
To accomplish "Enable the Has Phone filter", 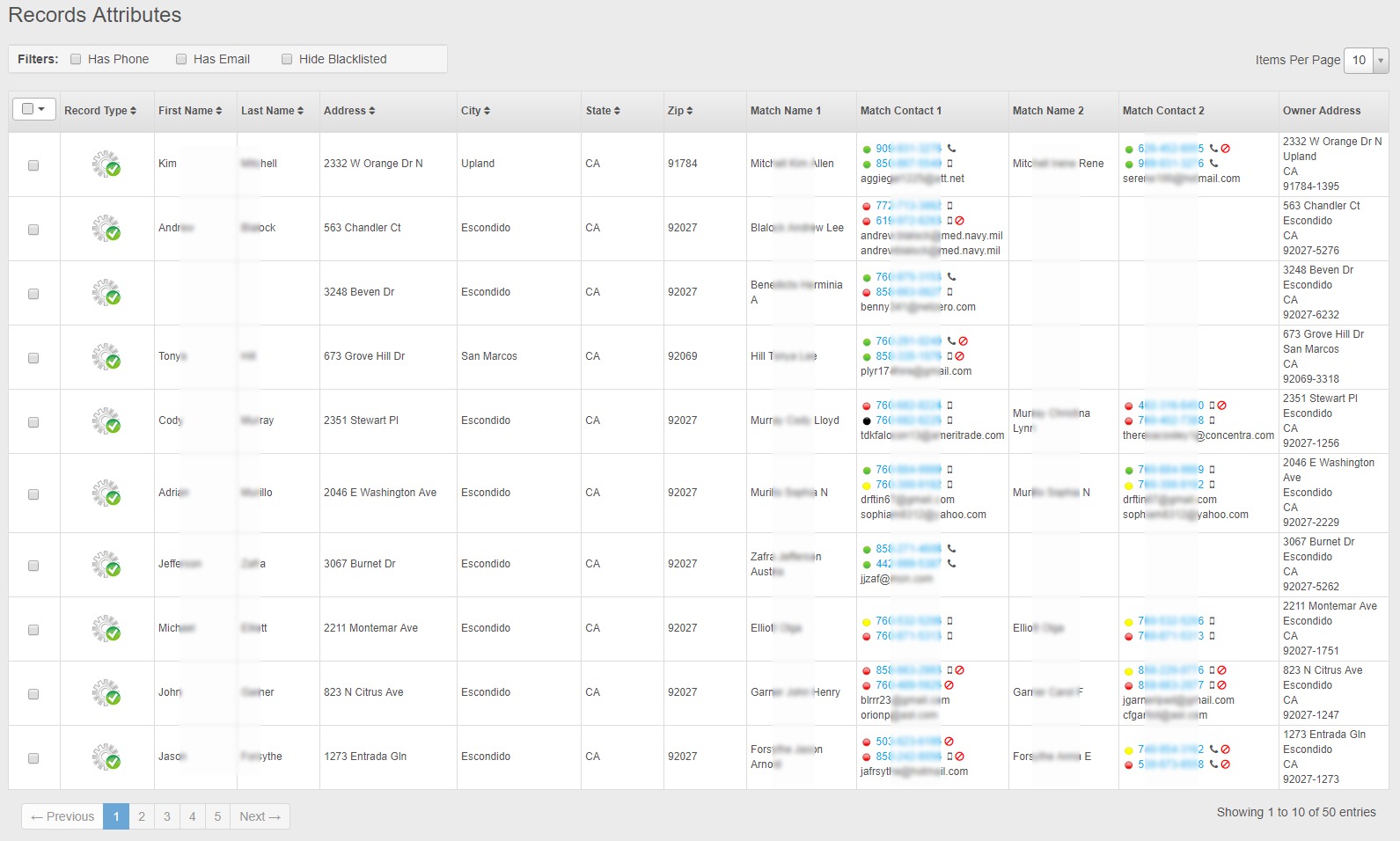I will tap(77, 59).
